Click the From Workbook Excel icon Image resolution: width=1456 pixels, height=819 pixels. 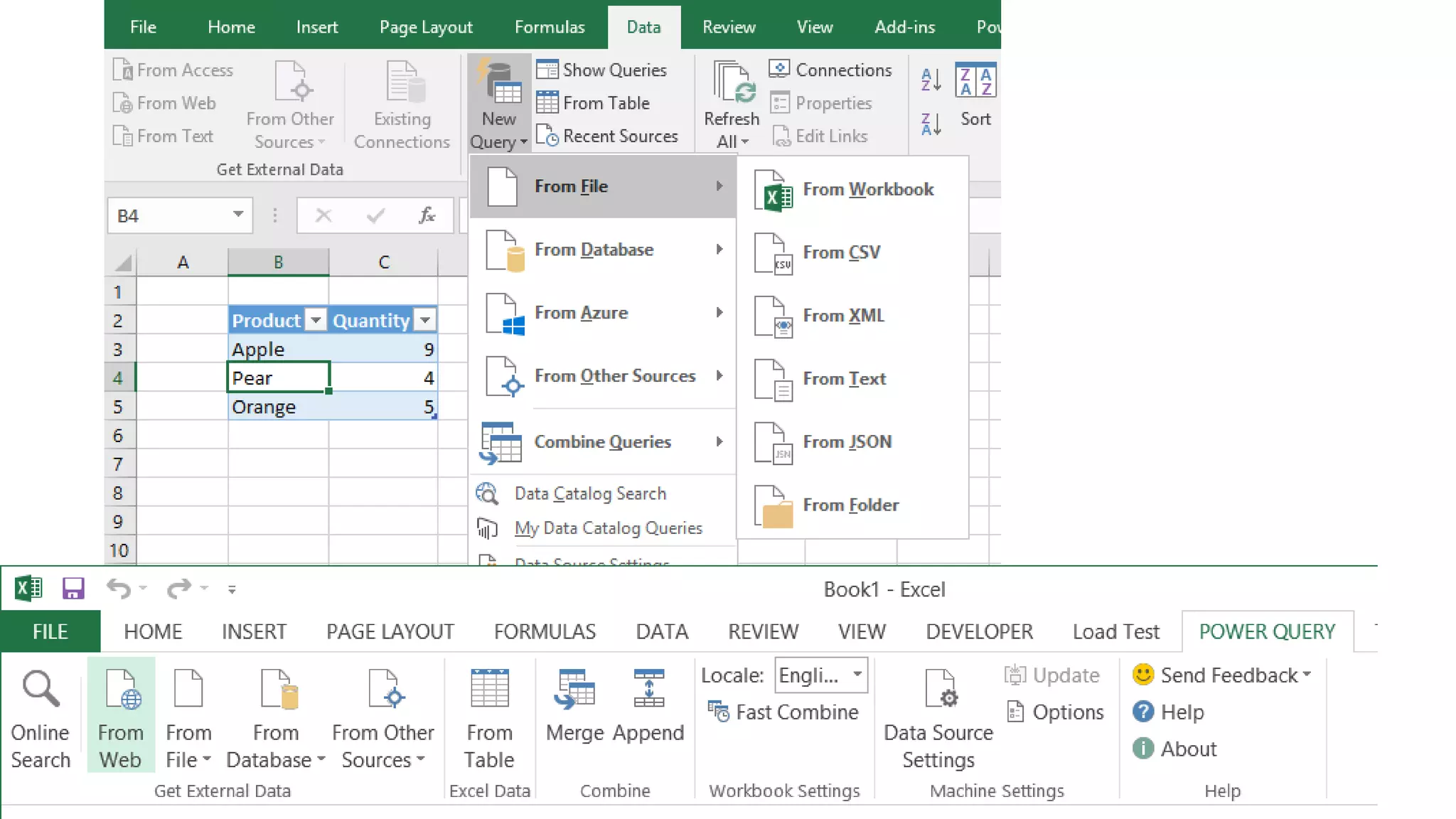coord(773,190)
